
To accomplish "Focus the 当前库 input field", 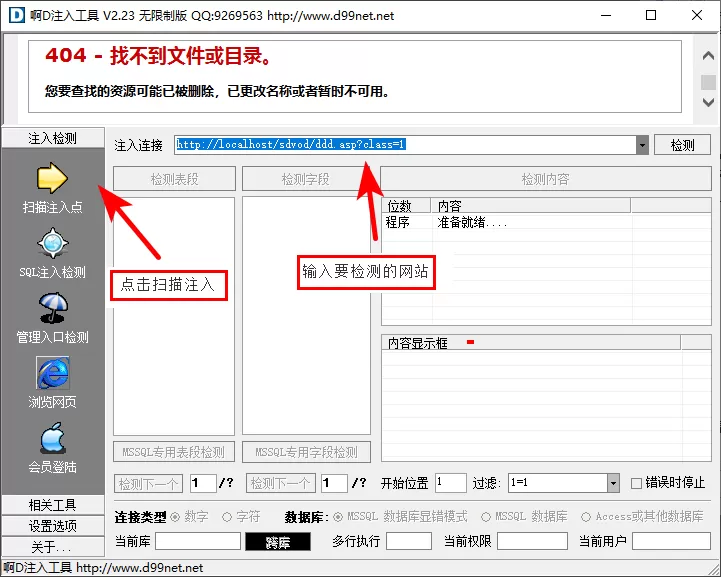I will 198,541.
